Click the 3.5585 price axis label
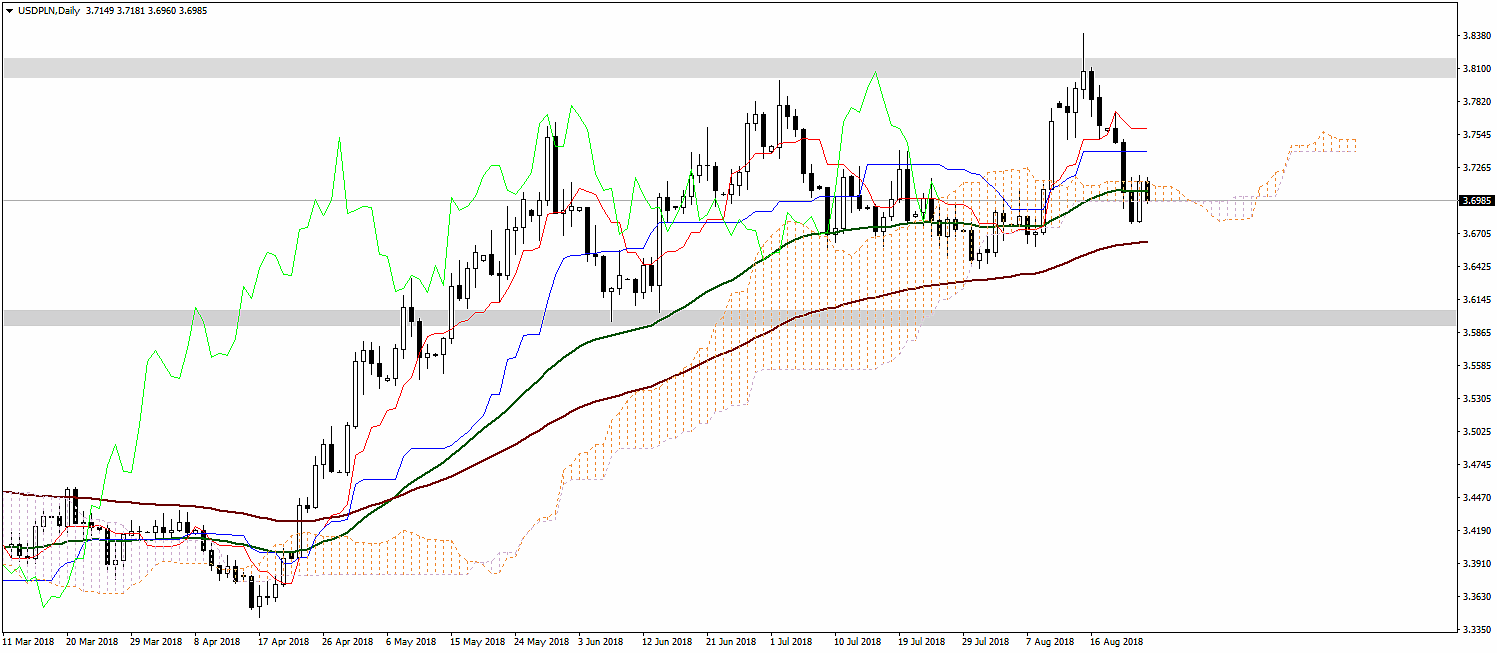 [1476, 365]
